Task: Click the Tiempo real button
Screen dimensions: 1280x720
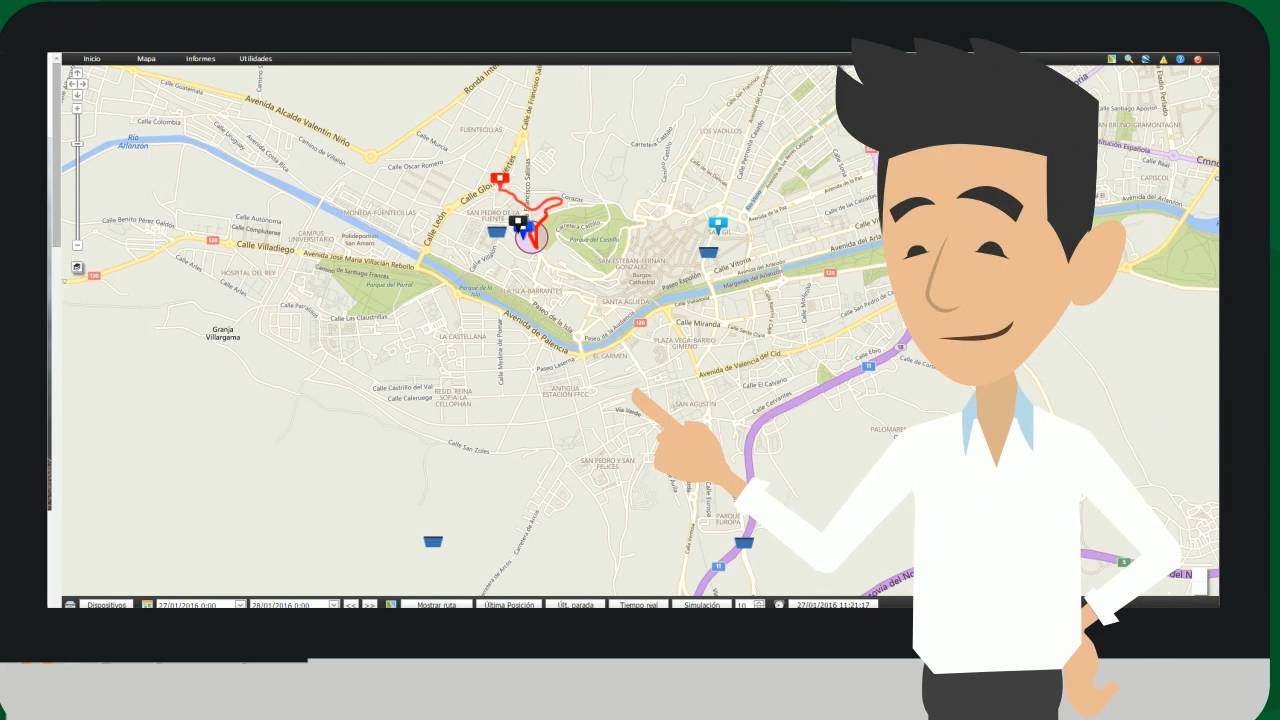Action: coord(638,605)
